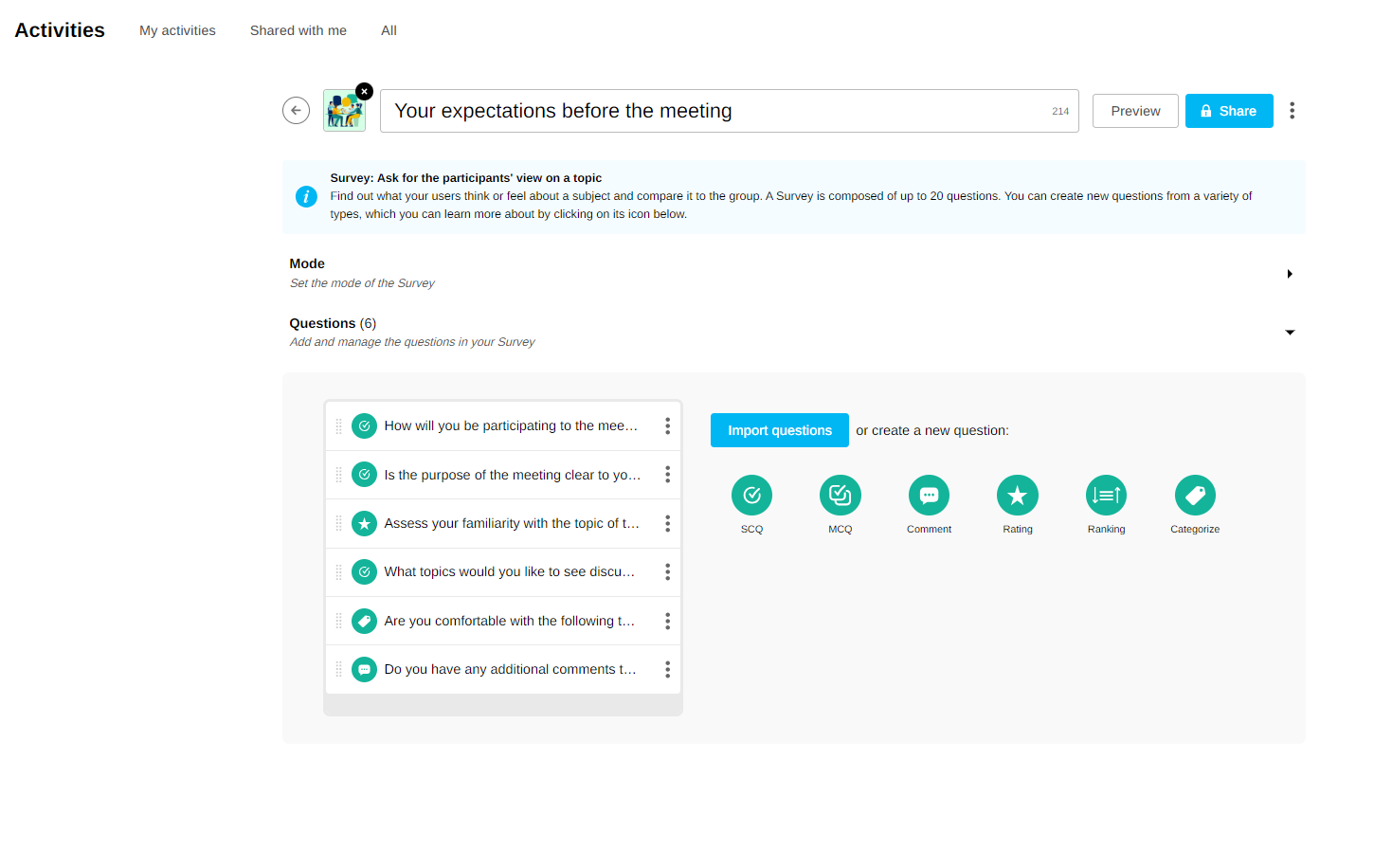Create a Comment question
This screenshot has width=1374, height=868.
[x=929, y=496]
